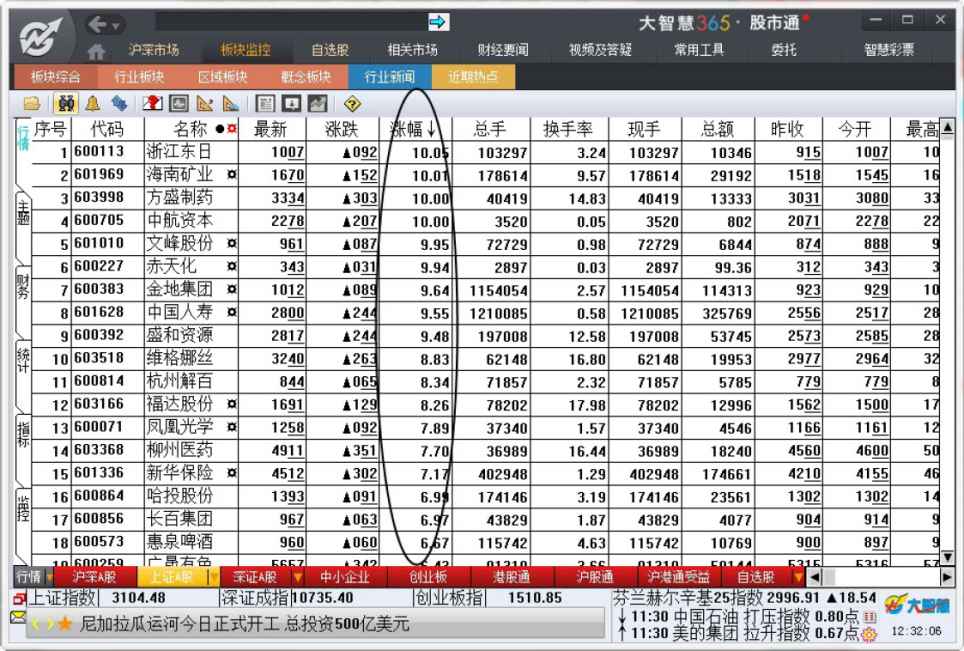Viewport: 964px width, 651px height.
Task: Open the 沪深市场 menu
Action: 154,50
